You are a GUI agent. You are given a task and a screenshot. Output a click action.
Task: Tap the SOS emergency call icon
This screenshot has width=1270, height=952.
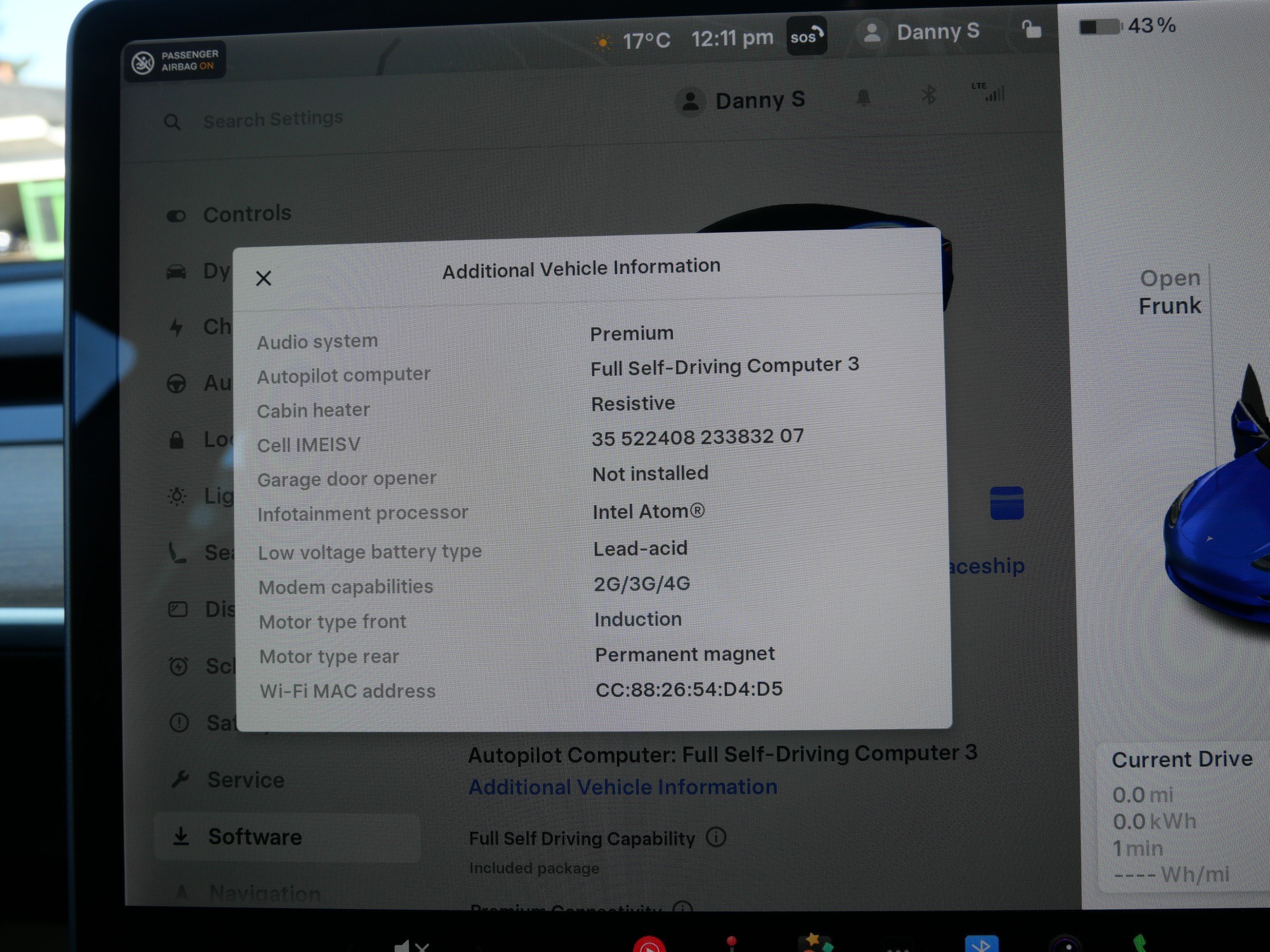[806, 37]
